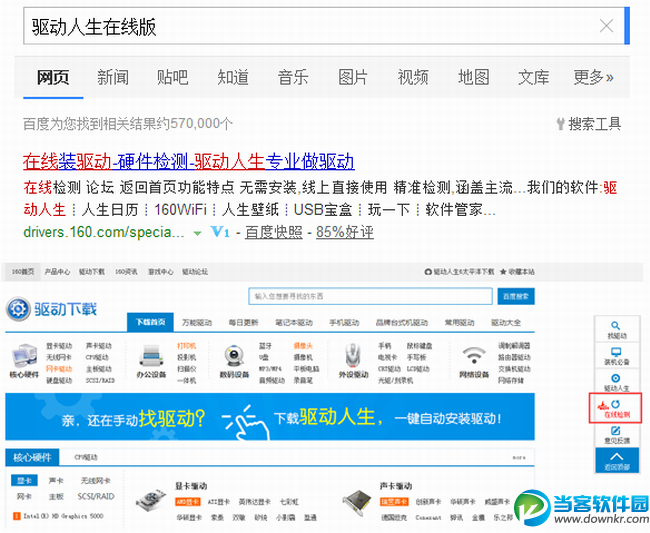650x533 pixels.
Task: Select the highlighted 显卡 category button
Action: click(24, 480)
